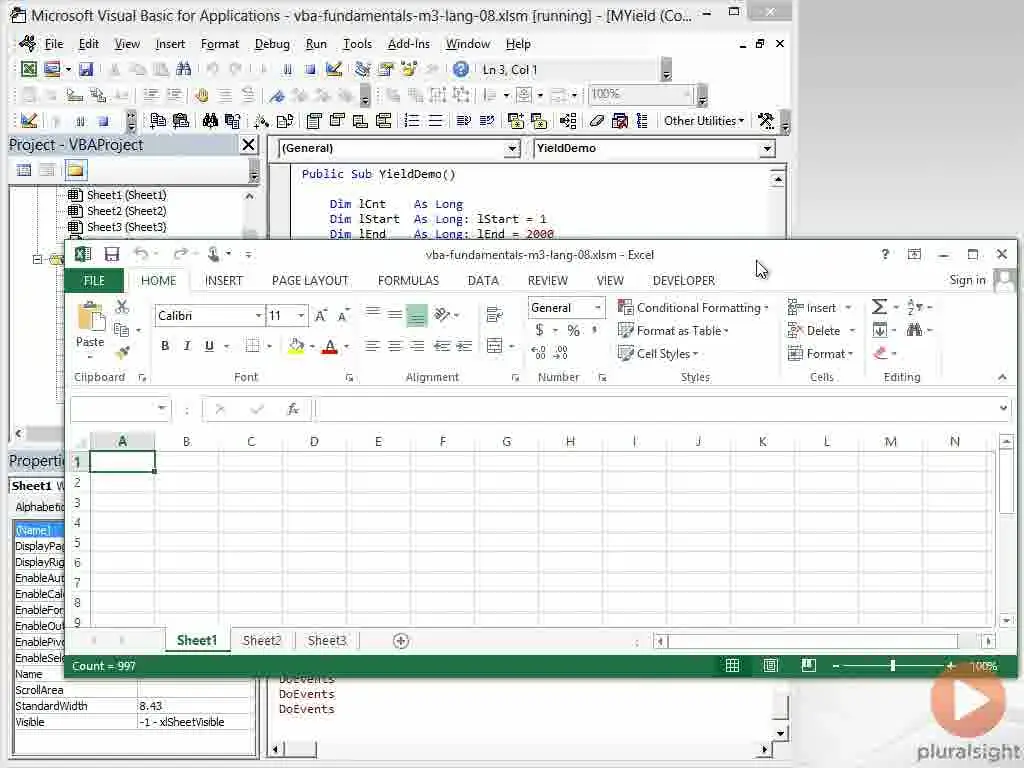The image size is (1024, 768).
Task: Select Sheet3 (Sheet3) in Project tree
Action: point(118,227)
